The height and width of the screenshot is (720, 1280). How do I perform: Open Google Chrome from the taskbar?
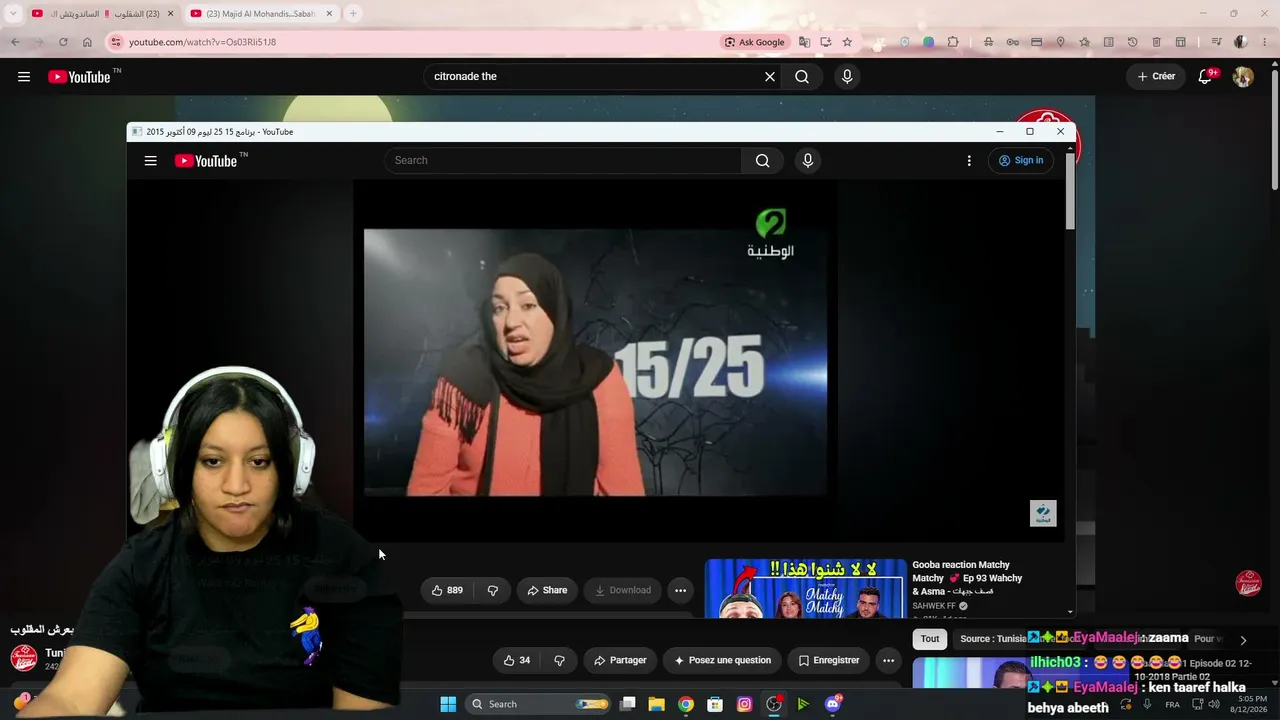(x=686, y=704)
